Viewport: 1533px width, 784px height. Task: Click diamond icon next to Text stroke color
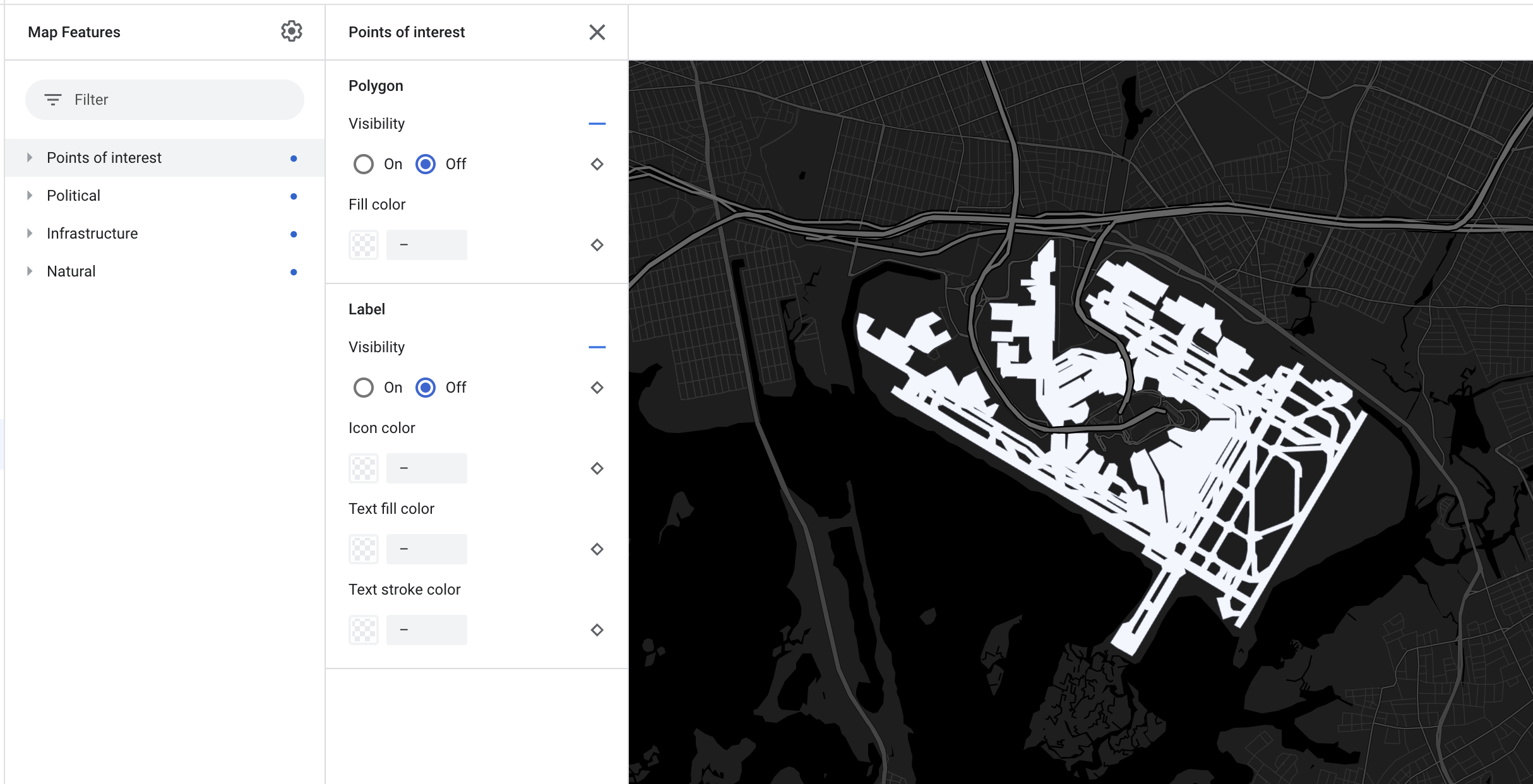pyautogui.click(x=597, y=630)
